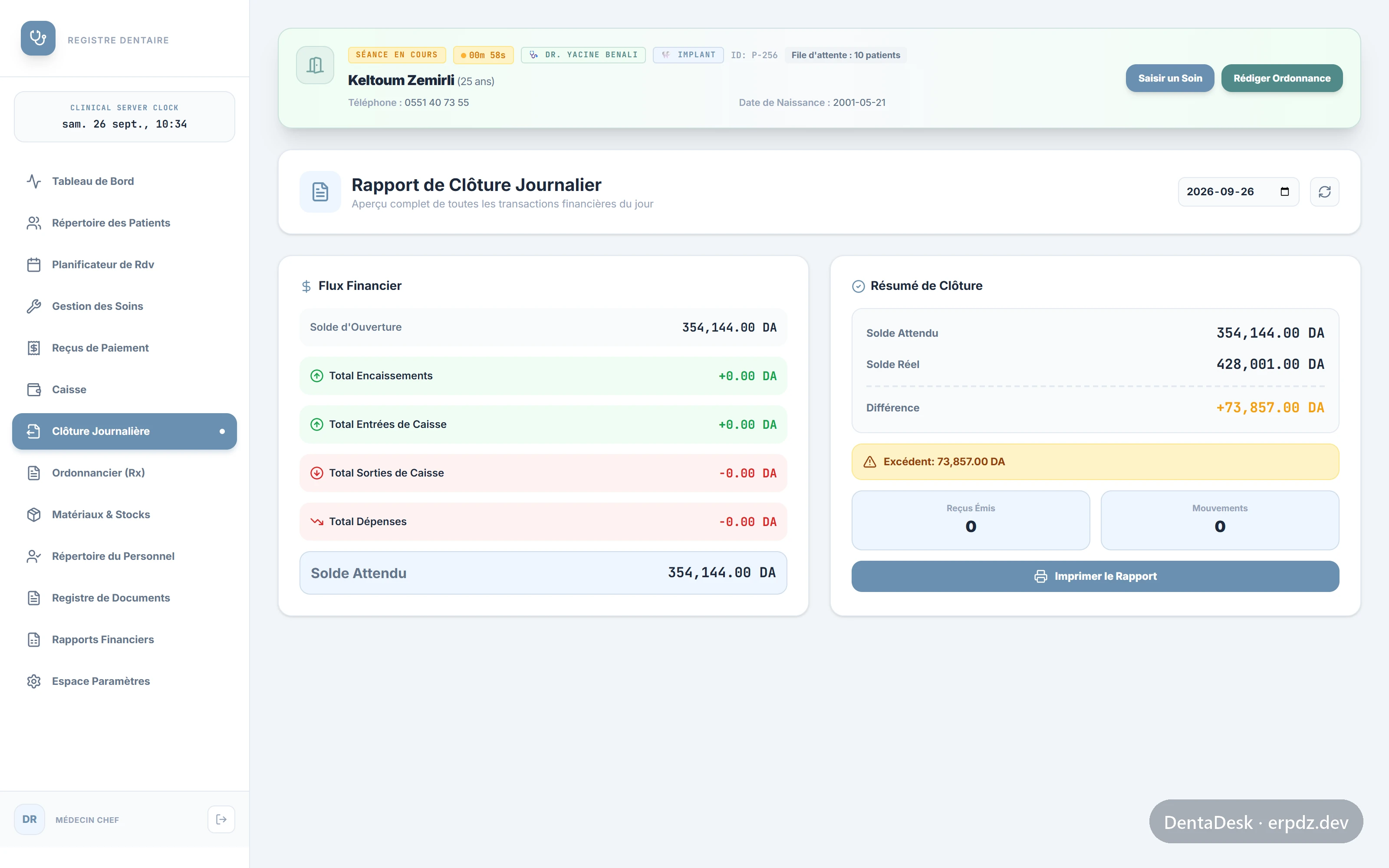Click Imprimer le Rapport button
This screenshot has width=1389, height=868.
coord(1095,576)
